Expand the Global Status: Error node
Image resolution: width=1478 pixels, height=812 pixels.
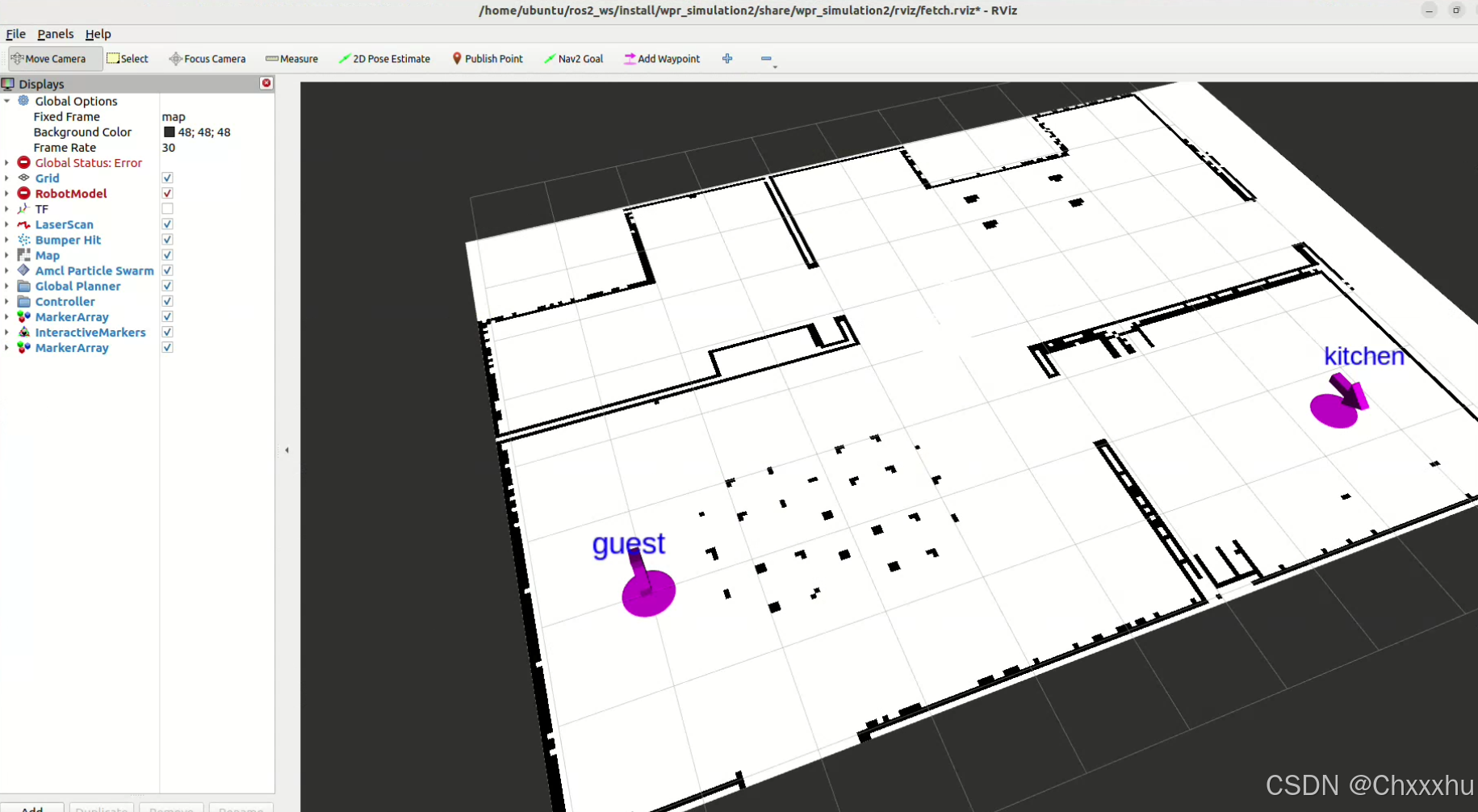7,162
